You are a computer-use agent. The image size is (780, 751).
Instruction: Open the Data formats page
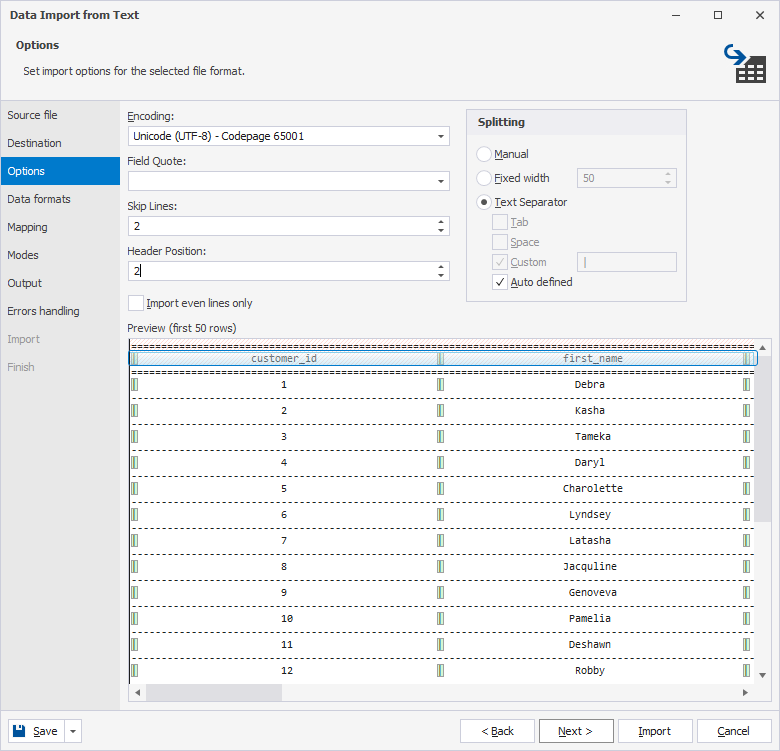click(60, 199)
